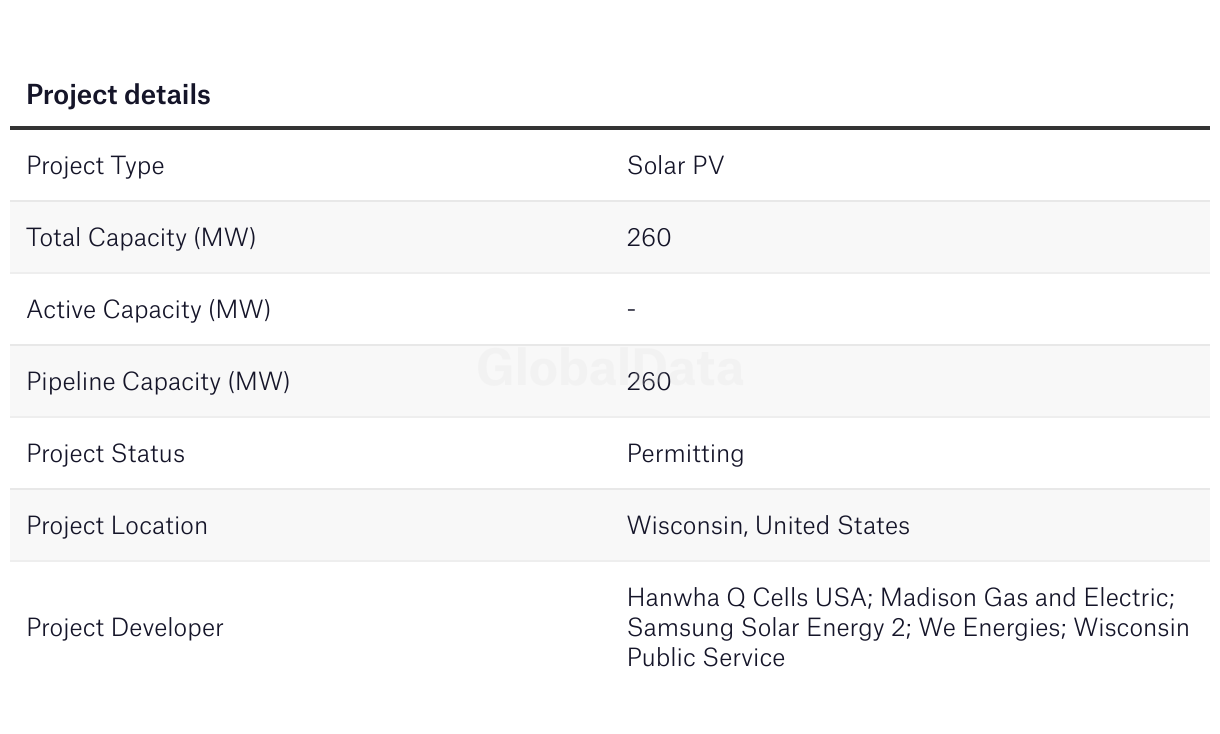Click Hanwha Q Cells USA developer name
The height and width of the screenshot is (734, 1220).
[x=746, y=598]
